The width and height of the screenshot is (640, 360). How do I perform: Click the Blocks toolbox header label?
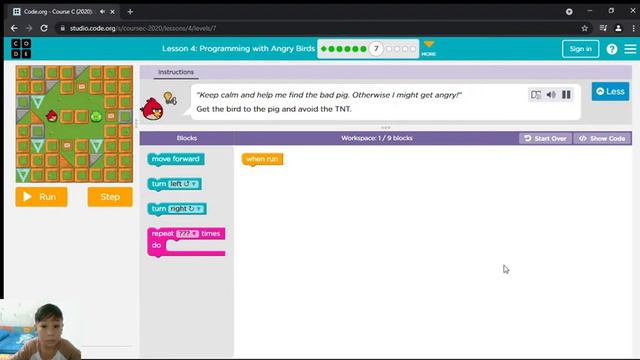click(x=187, y=138)
